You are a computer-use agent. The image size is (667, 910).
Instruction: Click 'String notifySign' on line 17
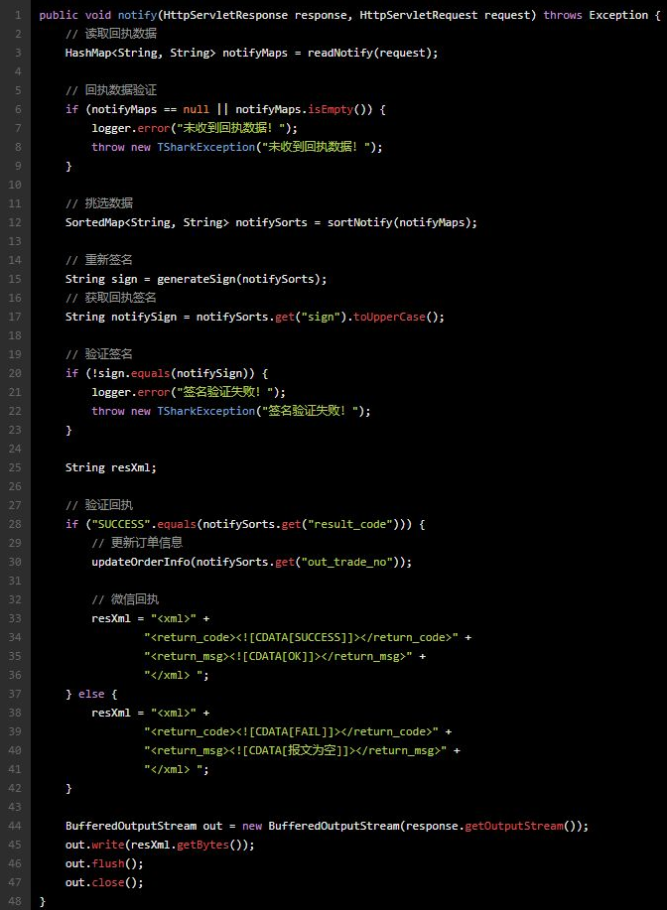click(121, 317)
